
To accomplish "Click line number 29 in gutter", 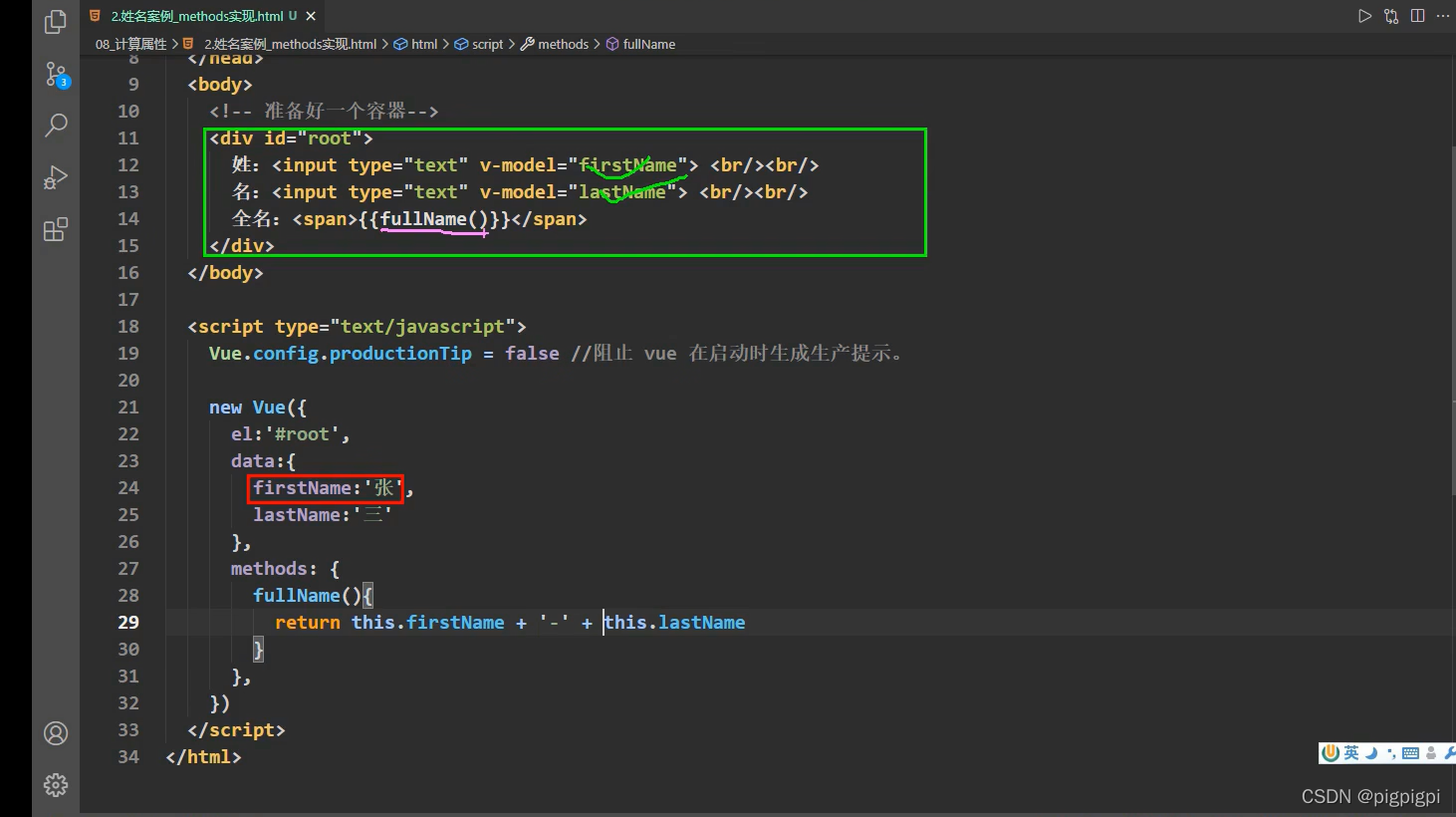I will pyautogui.click(x=128, y=622).
